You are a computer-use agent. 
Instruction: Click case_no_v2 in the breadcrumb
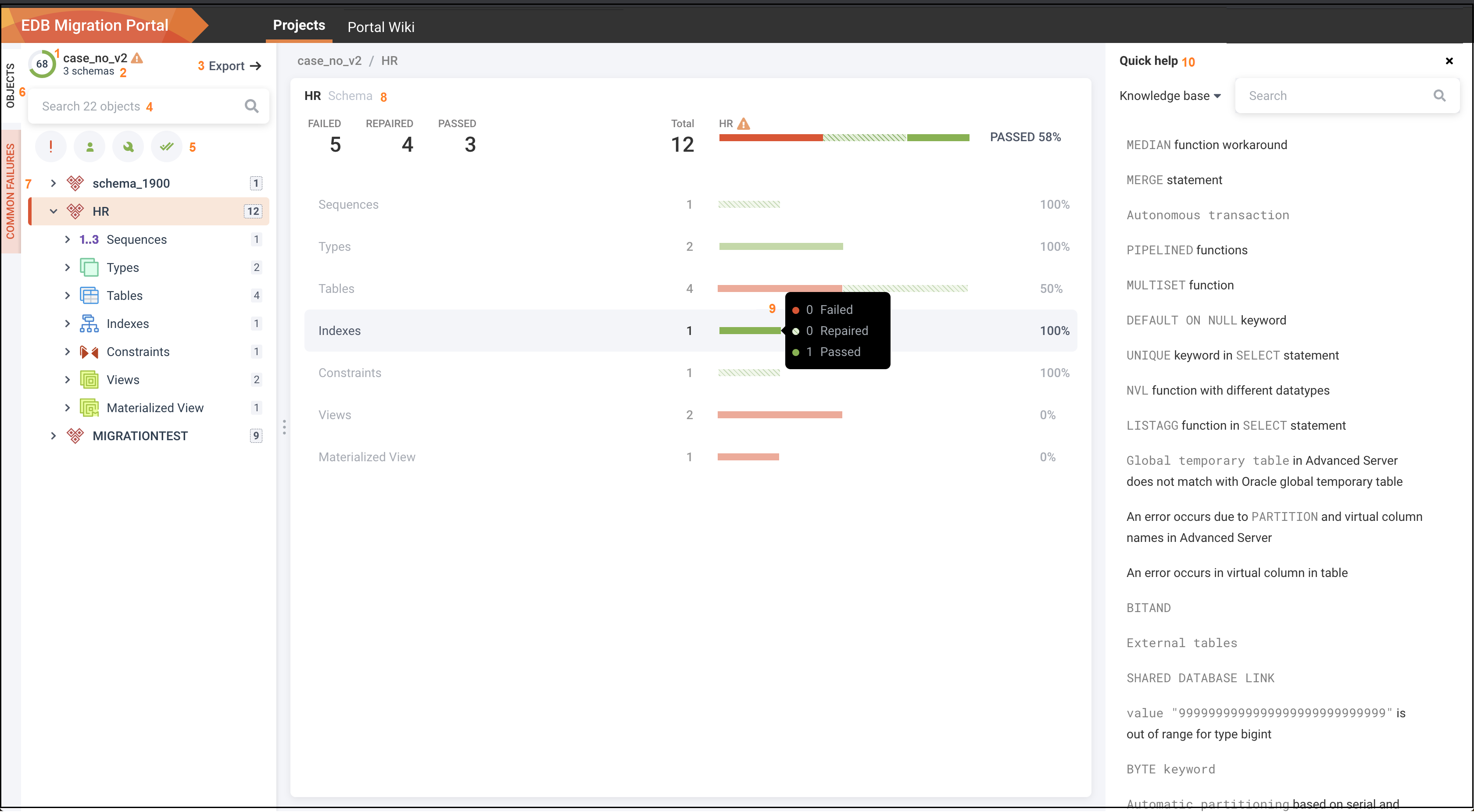pyautogui.click(x=329, y=61)
